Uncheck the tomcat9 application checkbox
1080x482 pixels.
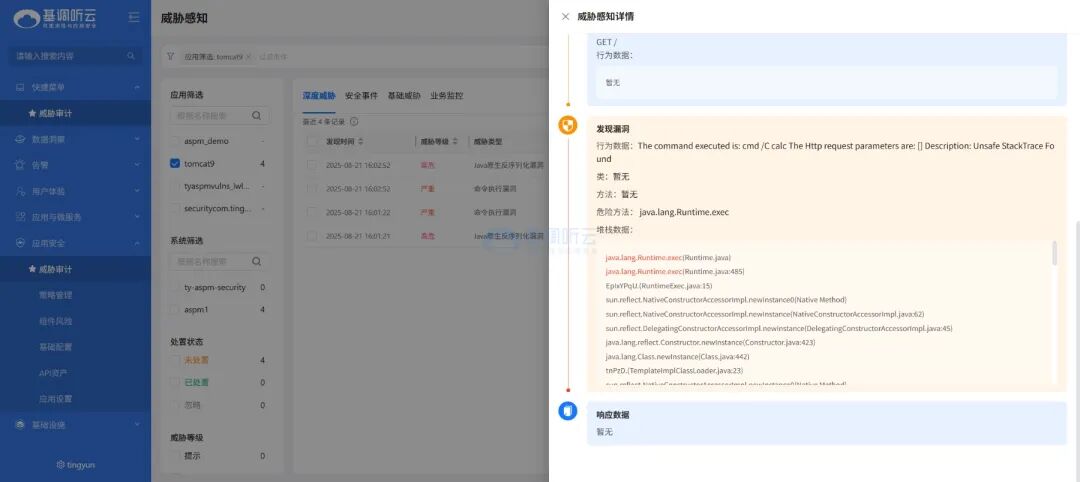click(175, 163)
